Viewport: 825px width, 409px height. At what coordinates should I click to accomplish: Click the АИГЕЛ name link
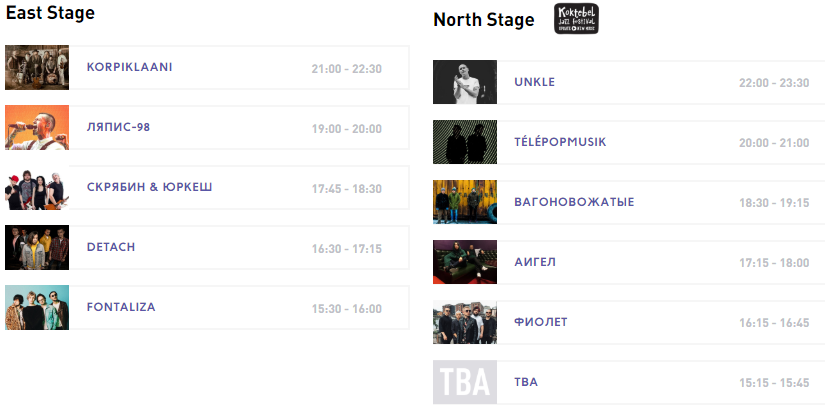(x=534, y=263)
